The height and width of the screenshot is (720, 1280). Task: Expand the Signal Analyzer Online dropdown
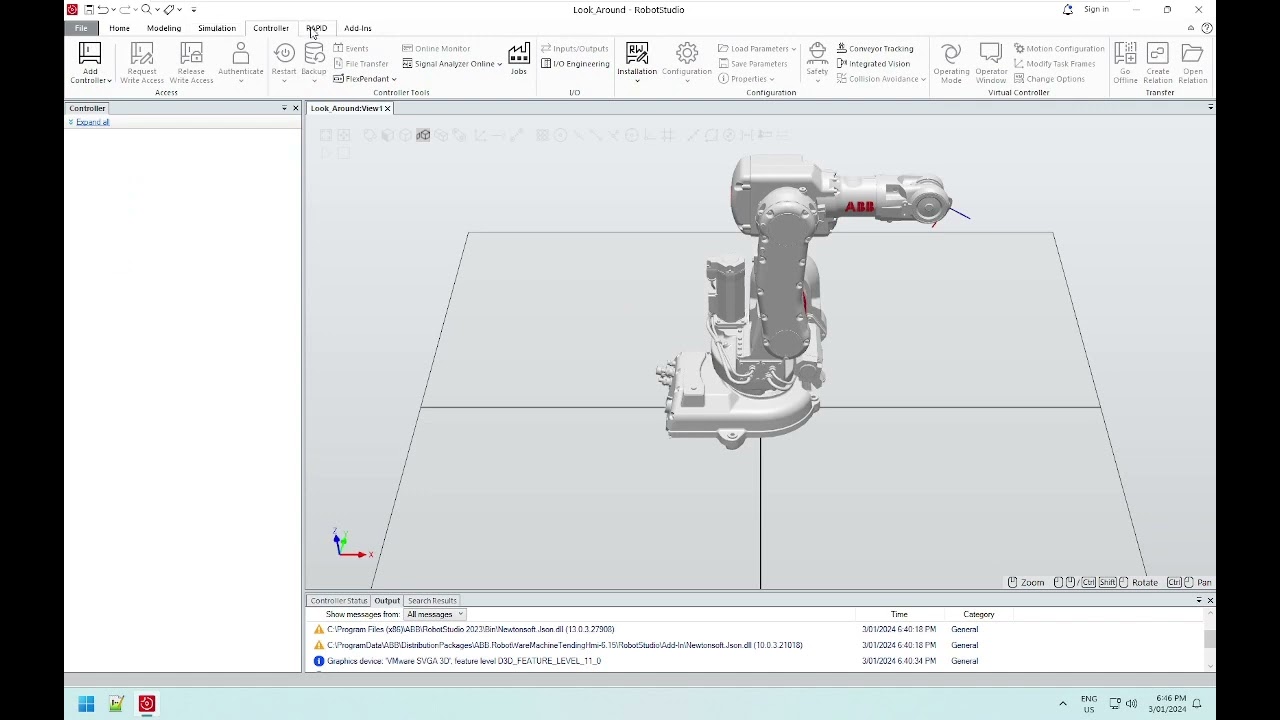click(500, 64)
